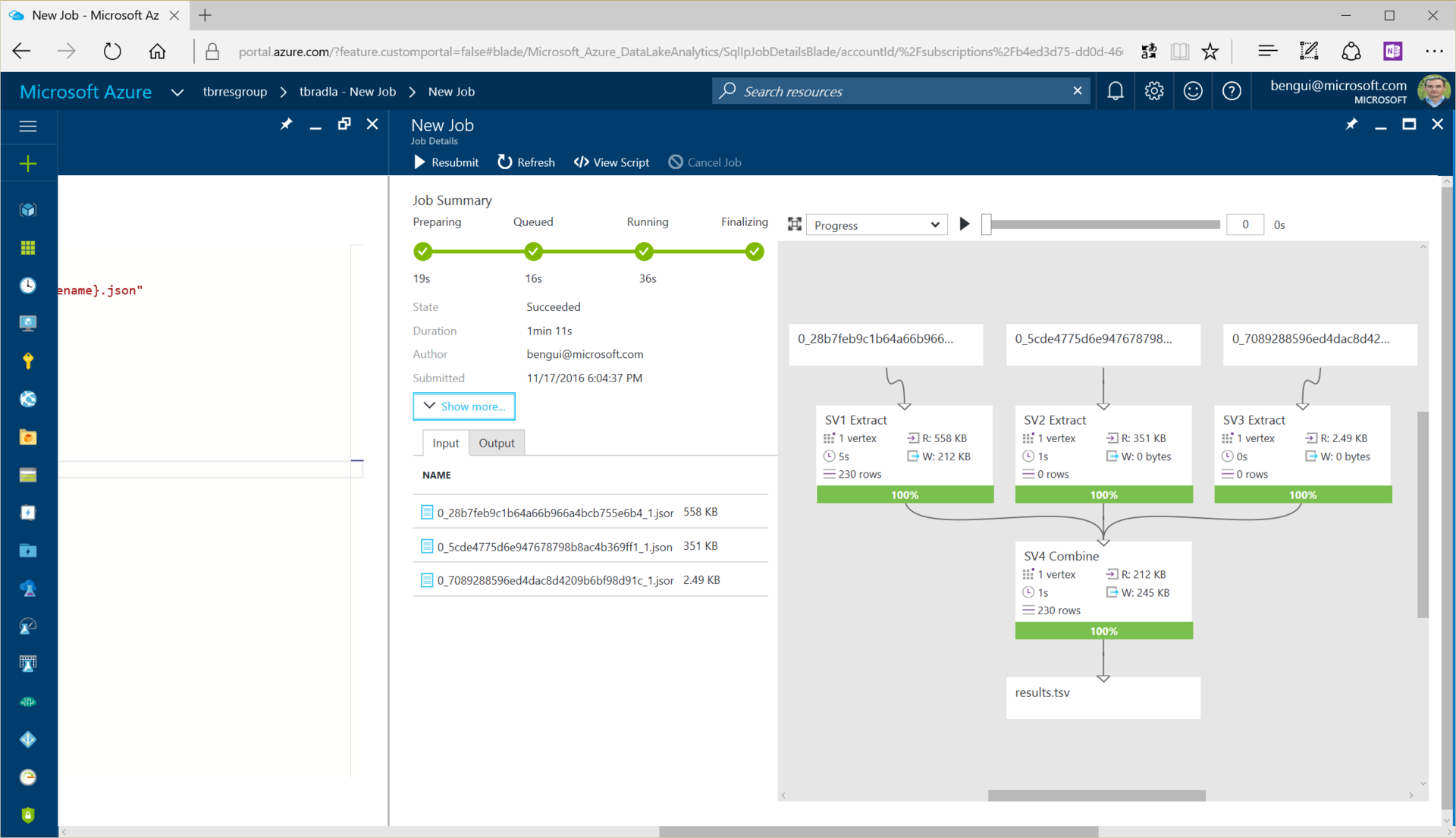
Task: Open the help question mark menu
Action: tap(1232, 92)
